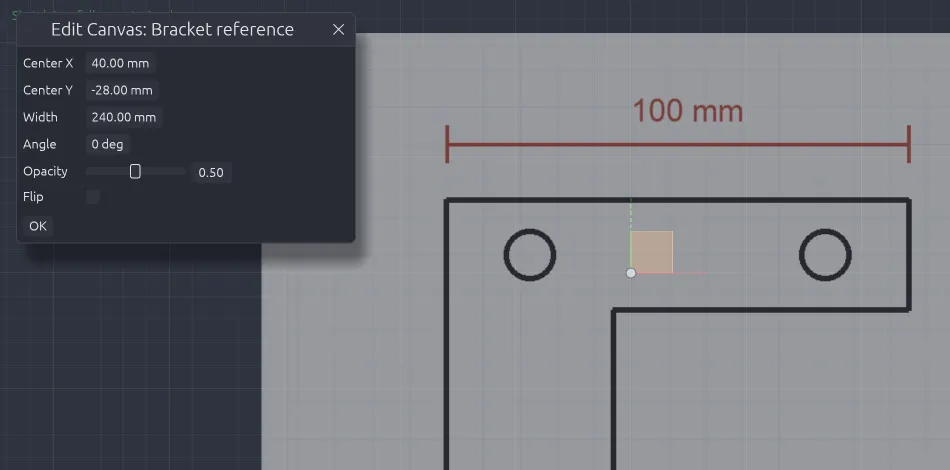This screenshot has height=470, width=950.
Task: Click the "Width" label
Action: (41, 118)
